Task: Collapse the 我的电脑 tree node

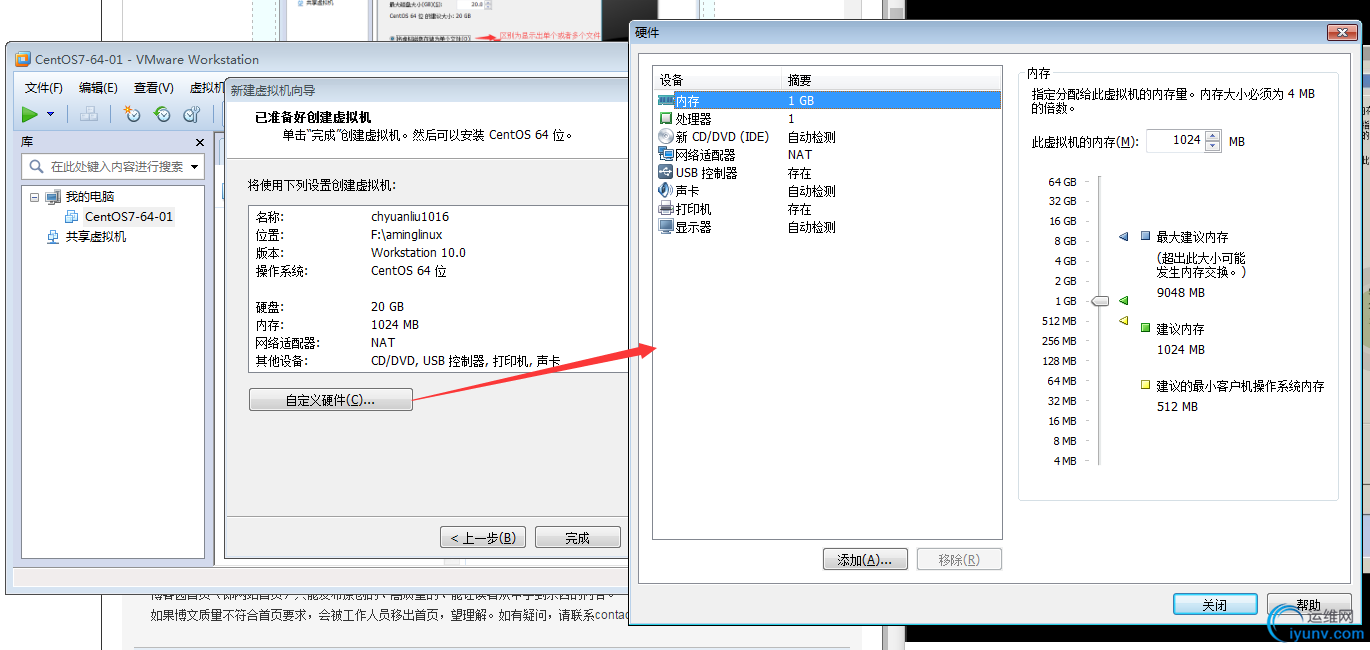Action: (x=35, y=197)
